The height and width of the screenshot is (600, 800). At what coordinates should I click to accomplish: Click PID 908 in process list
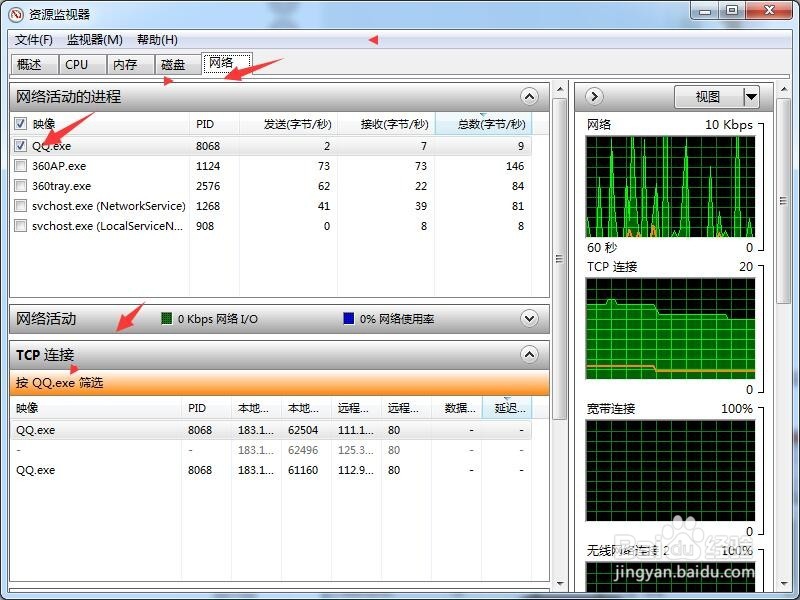tap(205, 226)
